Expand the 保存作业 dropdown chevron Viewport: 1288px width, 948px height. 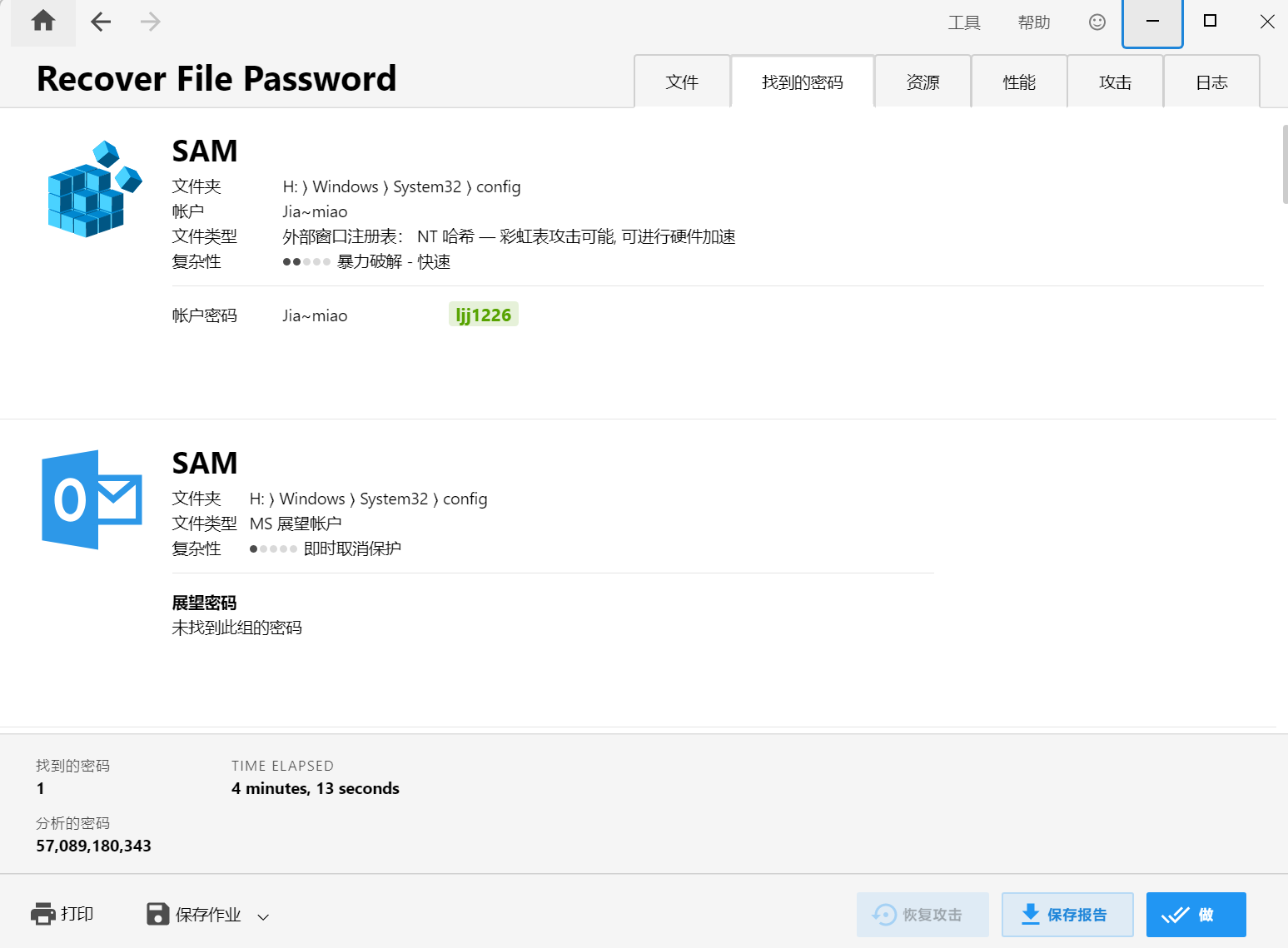[263, 917]
